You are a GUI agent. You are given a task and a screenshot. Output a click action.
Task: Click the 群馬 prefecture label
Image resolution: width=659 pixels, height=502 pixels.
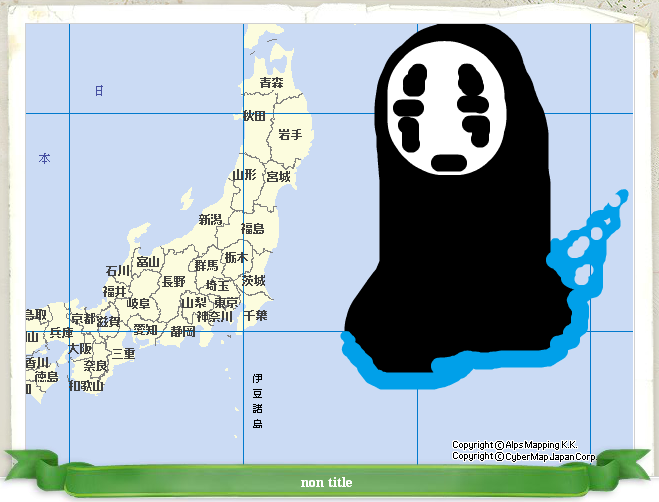tap(206, 266)
